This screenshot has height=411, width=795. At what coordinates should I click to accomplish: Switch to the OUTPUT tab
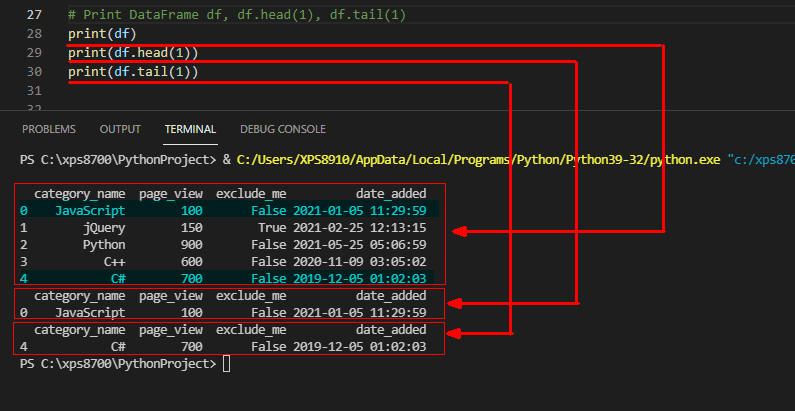[x=120, y=129]
